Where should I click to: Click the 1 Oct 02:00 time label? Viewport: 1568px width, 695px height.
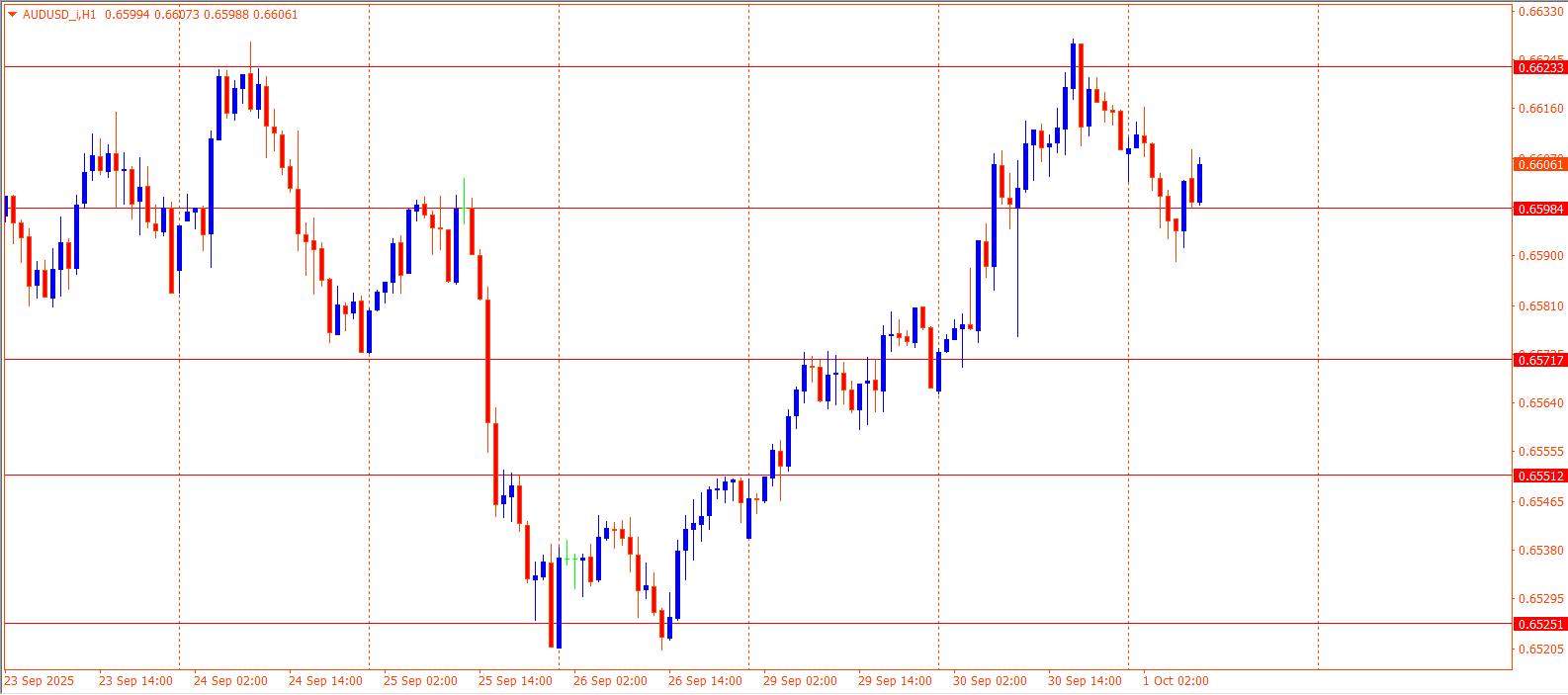(x=1176, y=681)
